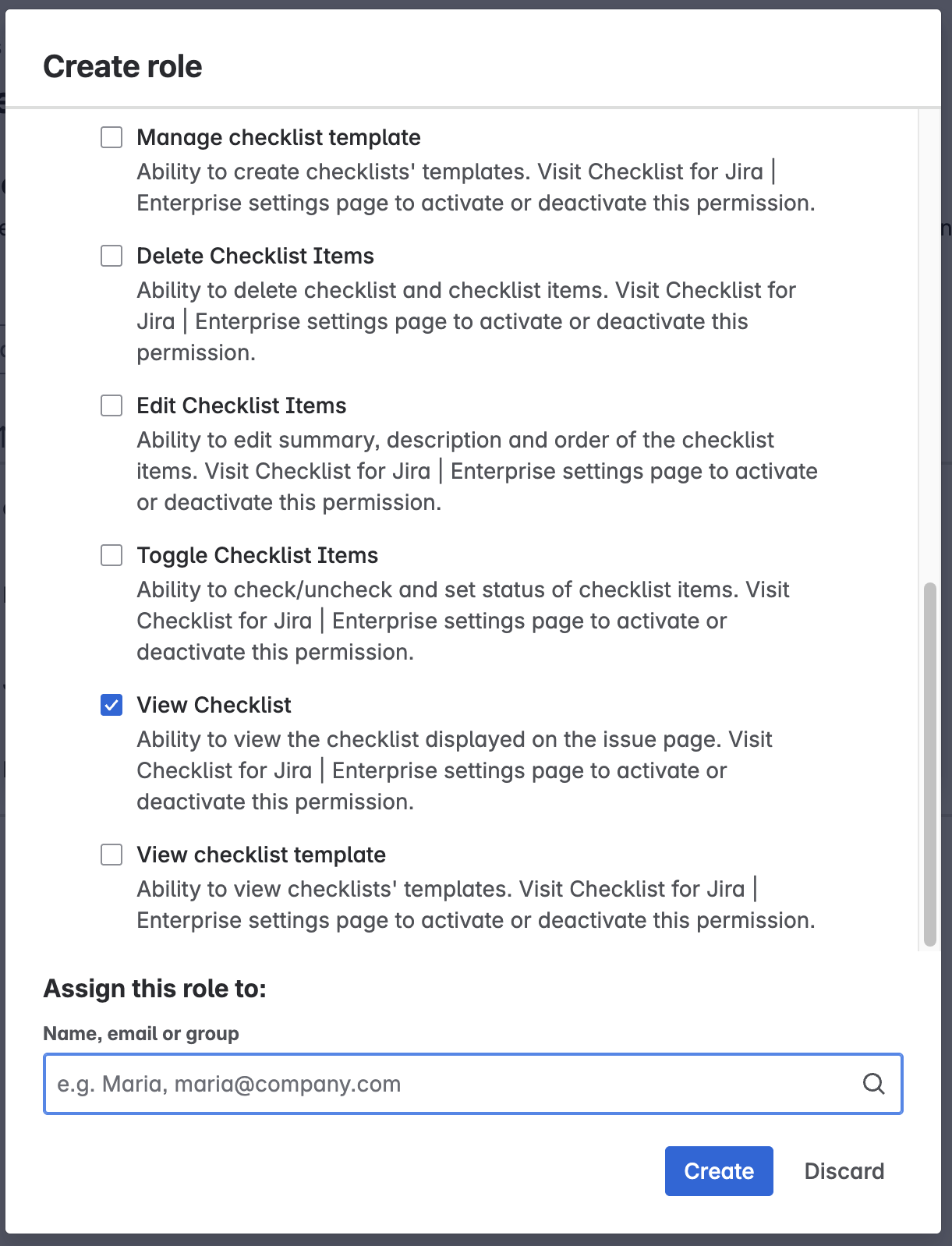Select the View Checklist label text
Viewport: 952px width, 1246px height.
coord(214,705)
